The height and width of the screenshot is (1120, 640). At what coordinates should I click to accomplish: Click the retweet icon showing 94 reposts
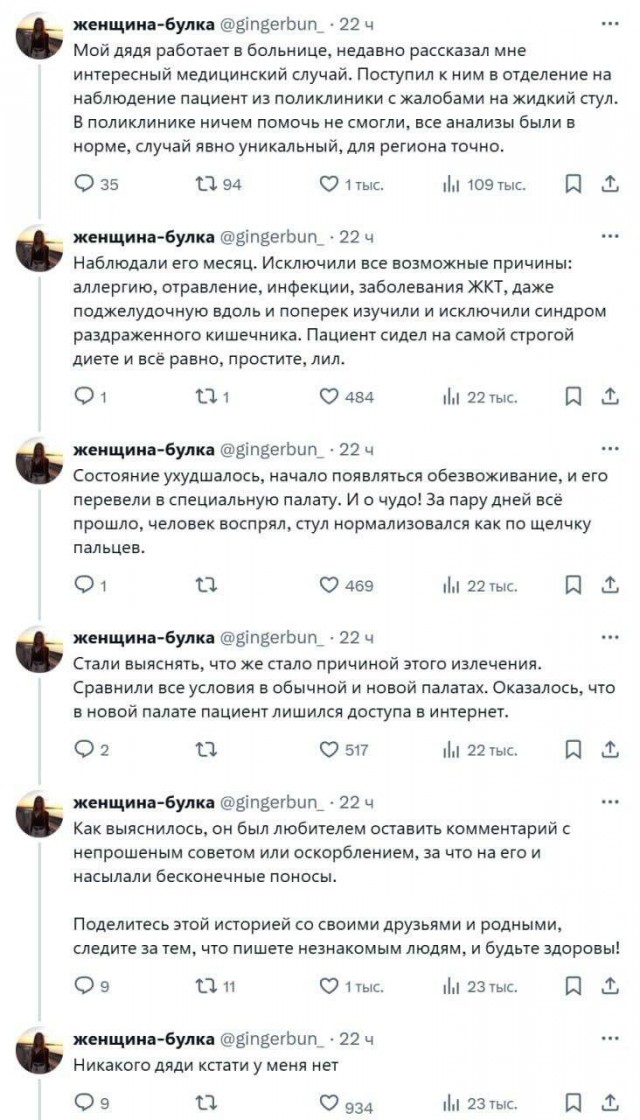point(206,183)
